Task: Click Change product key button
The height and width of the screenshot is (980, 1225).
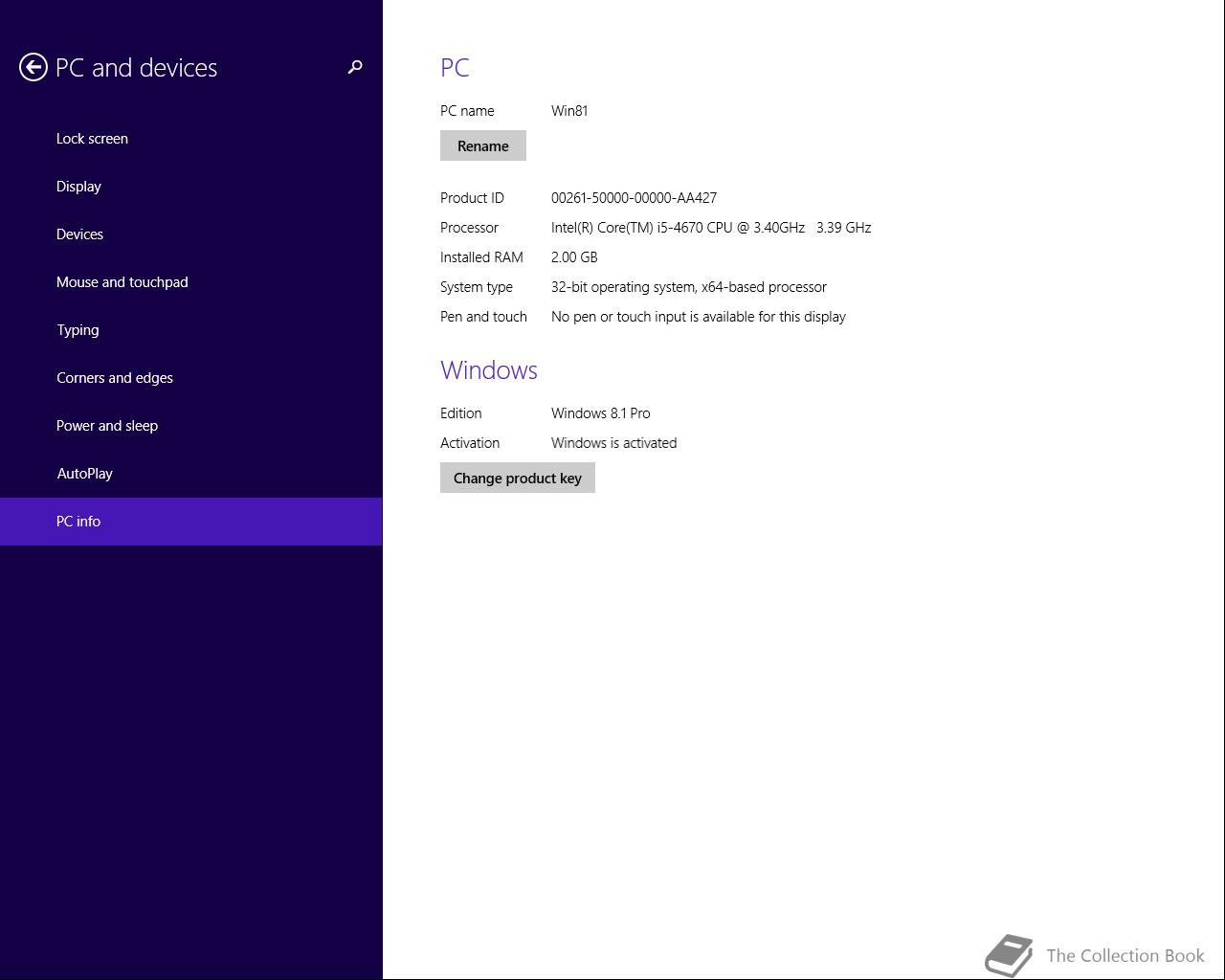Action: pyautogui.click(x=518, y=478)
